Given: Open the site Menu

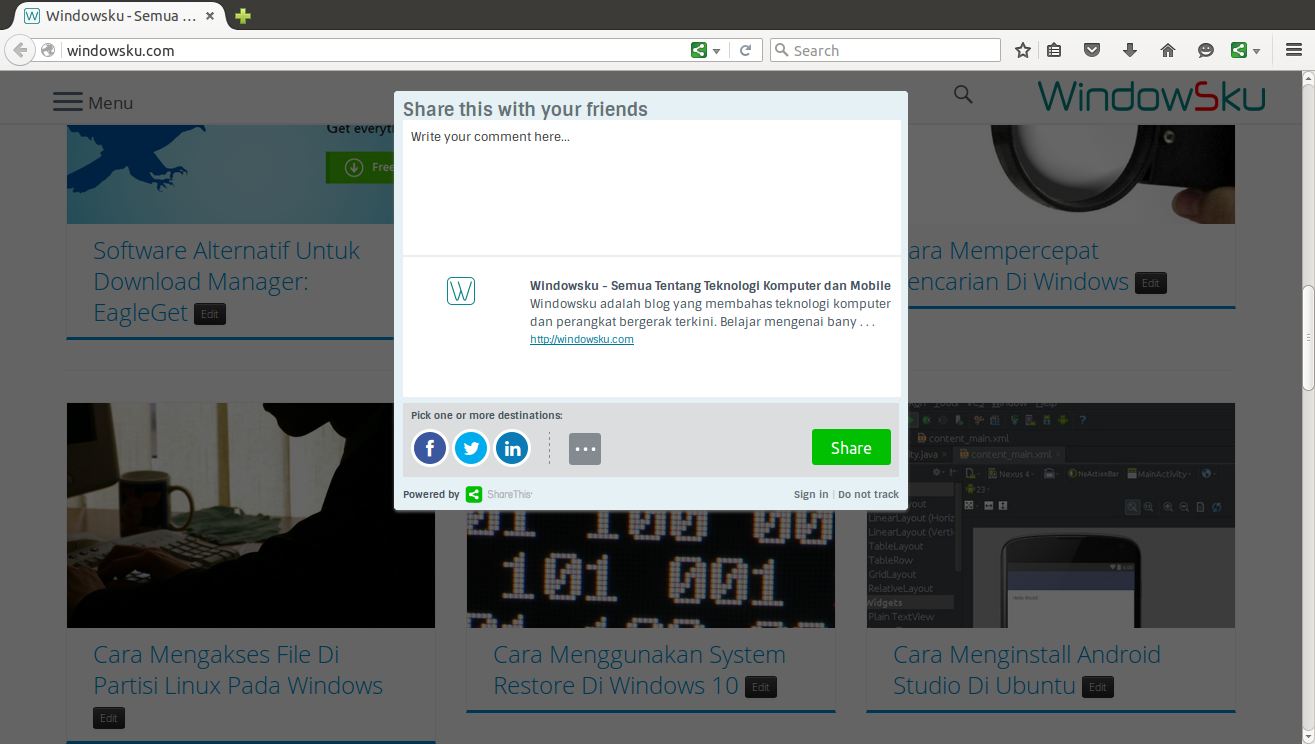Looking at the screenshot, I should (x=93, y=102).
